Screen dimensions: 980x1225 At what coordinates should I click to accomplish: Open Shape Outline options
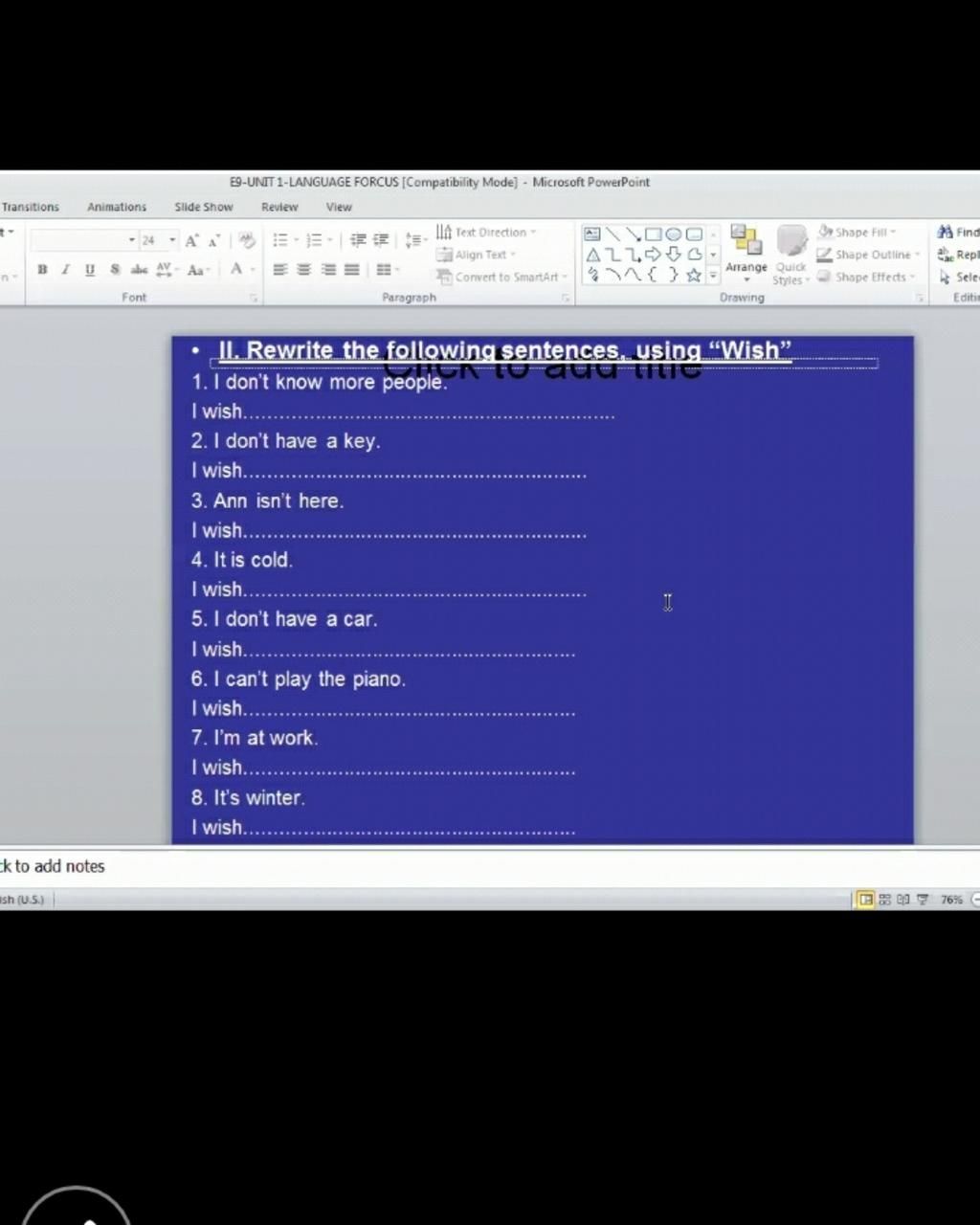(868, 255)
